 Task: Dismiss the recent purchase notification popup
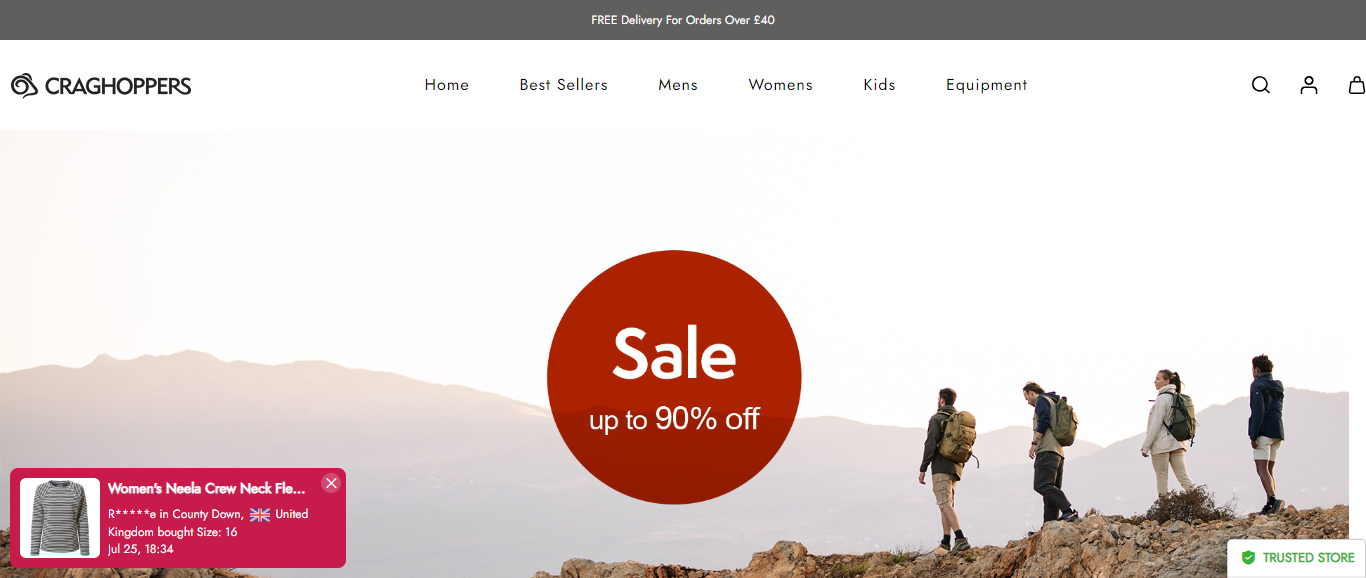click(x=331, y=483)
